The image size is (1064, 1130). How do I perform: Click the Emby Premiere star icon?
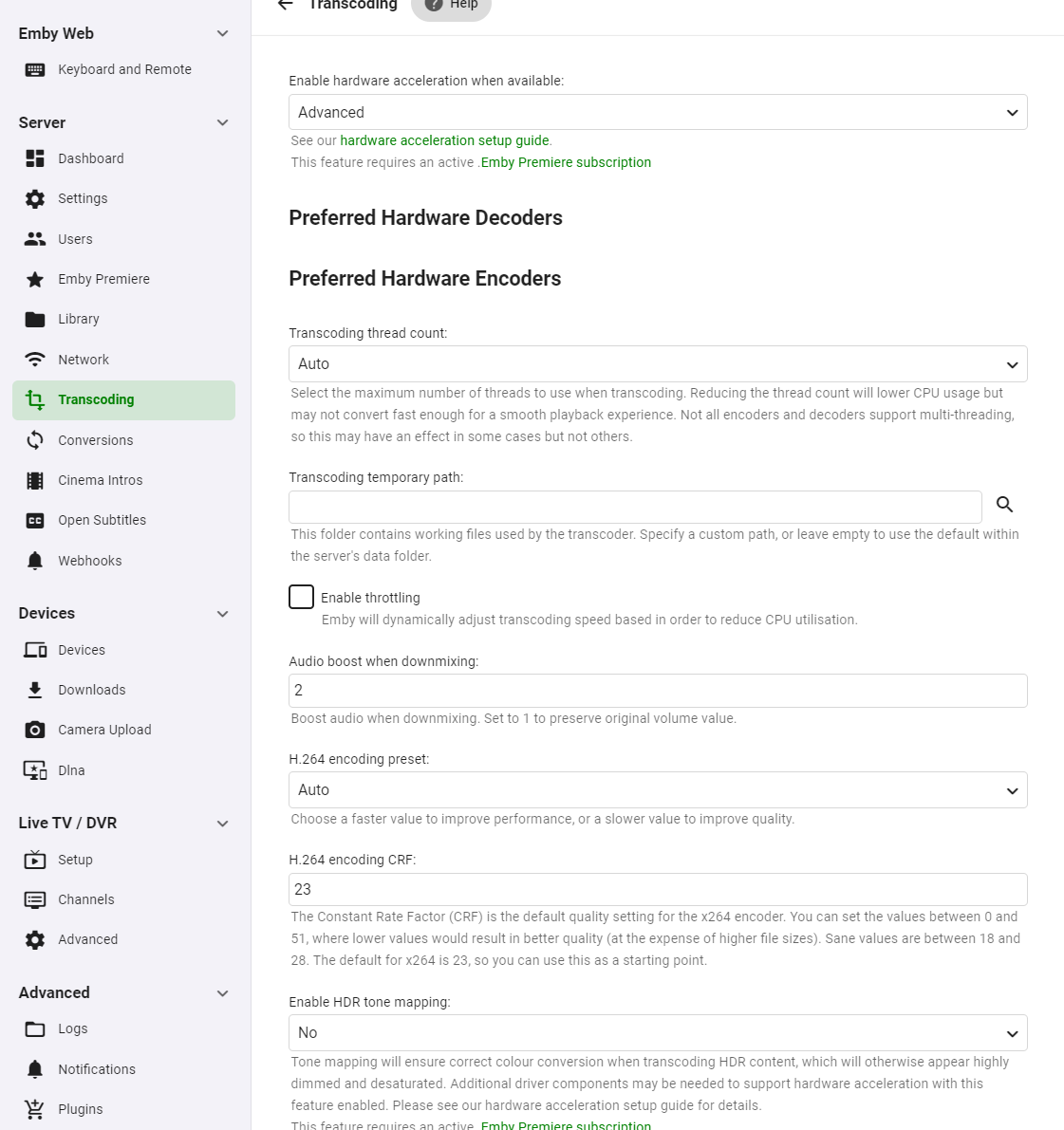pyautogui.click(x=35, y=279)
